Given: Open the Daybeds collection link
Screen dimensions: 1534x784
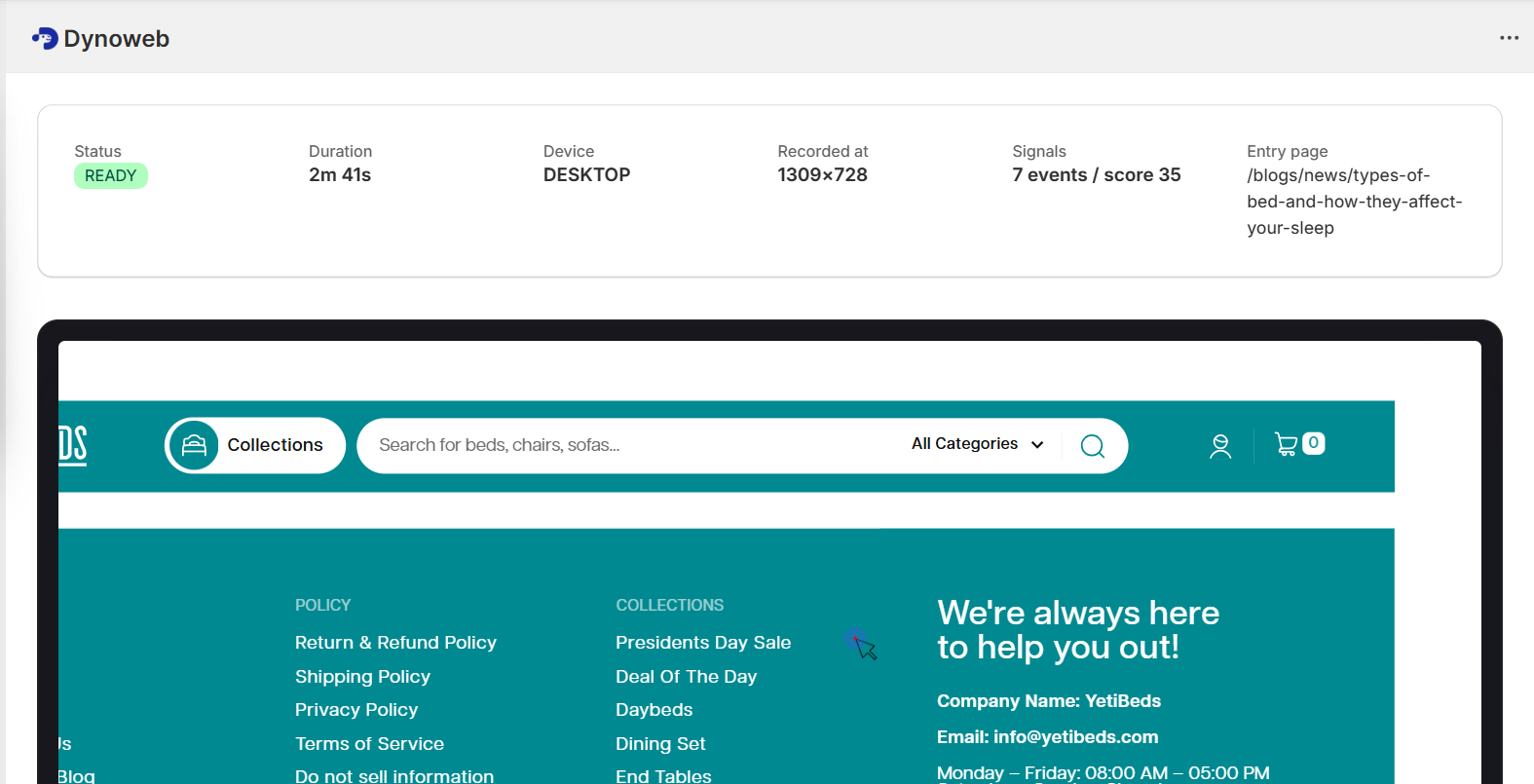Looking at the screenshot, I should 654,710.
